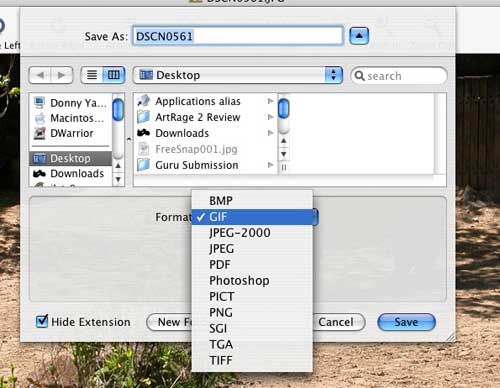Click the sidebar scrollbar thumb
The image size is (500, 388).
[118, 110]
